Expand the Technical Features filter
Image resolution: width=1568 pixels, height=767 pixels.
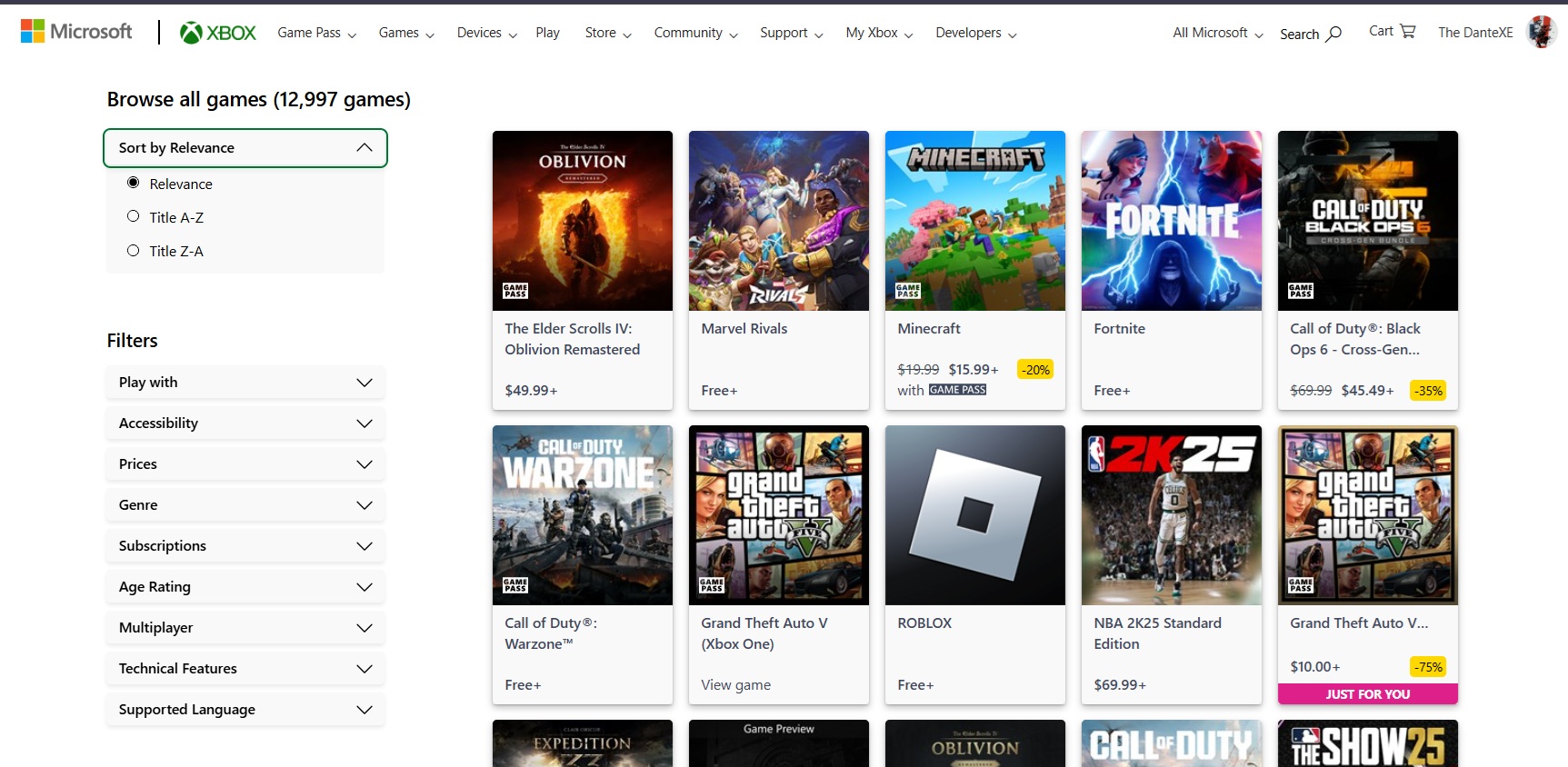tap(245, 669)
